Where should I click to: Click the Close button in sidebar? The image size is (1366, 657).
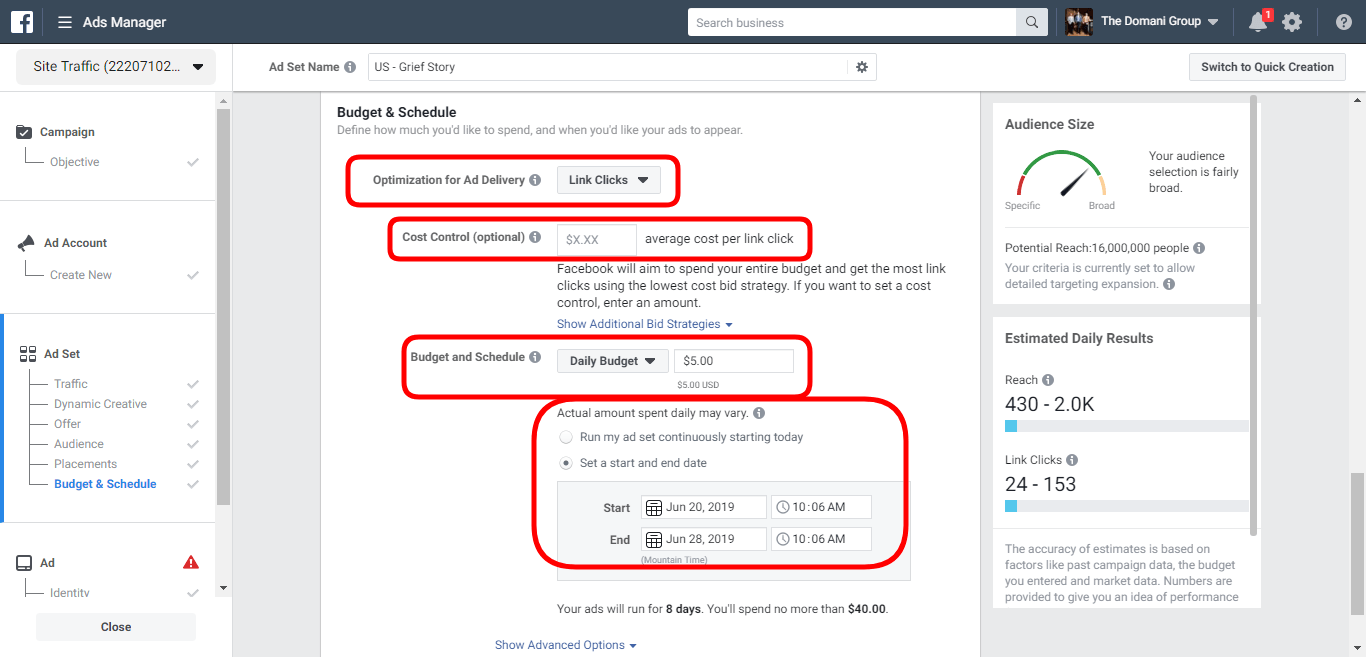[x=116, y=627]
